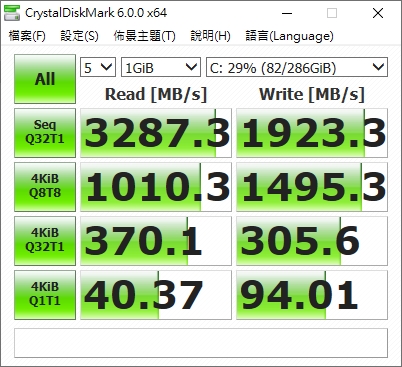402x367 pixels.
Task: Click the 4KiB Q32T1 read result 370.1
Action: (156, 241)
